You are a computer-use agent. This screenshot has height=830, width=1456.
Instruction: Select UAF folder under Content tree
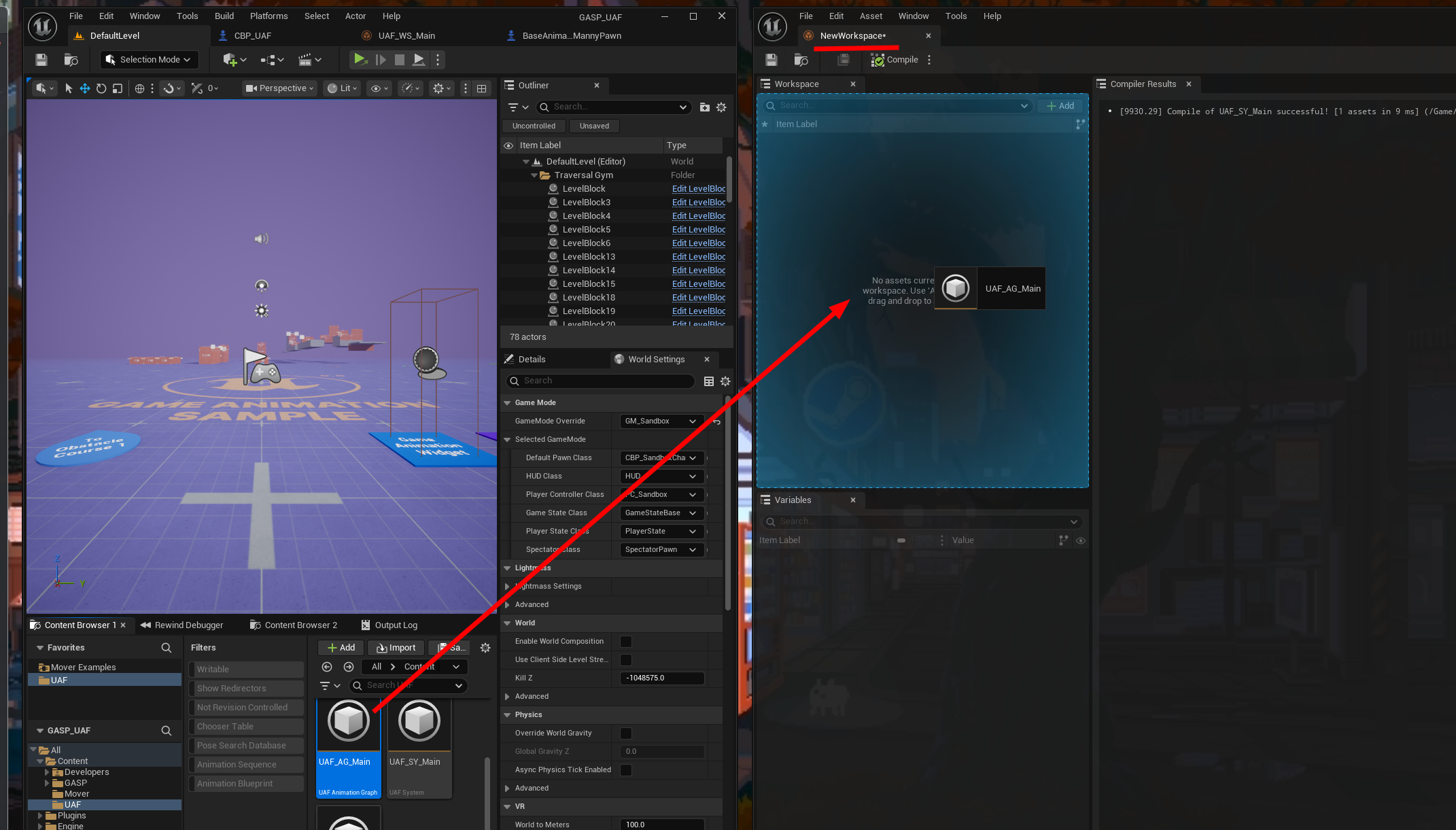[72, 805]
